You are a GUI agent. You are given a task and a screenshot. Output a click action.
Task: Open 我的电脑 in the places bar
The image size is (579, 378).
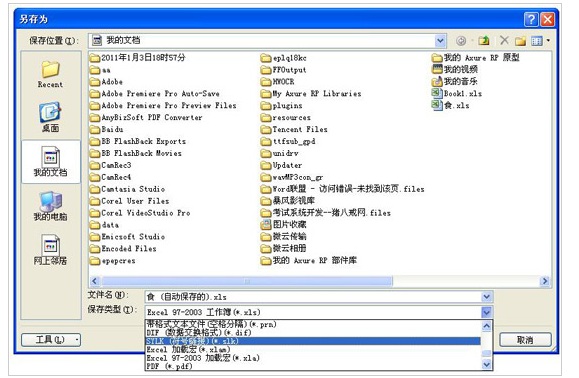pos(50,206)
